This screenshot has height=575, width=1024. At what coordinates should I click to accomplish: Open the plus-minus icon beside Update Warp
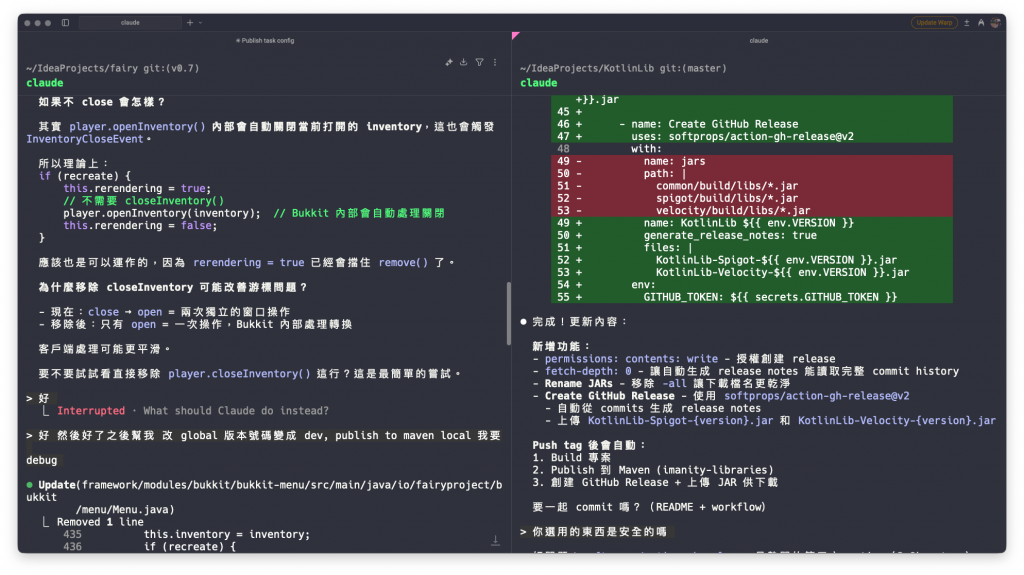click(967, 22)
